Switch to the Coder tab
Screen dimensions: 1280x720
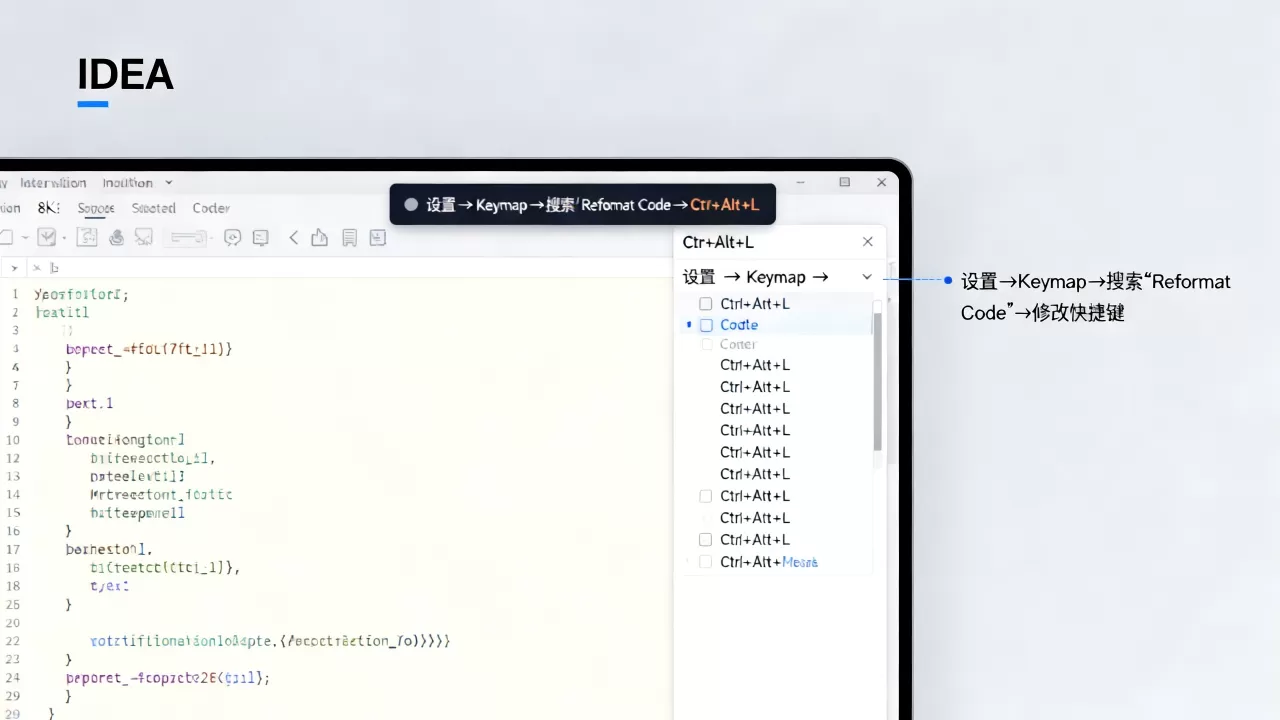(x=211, y=208)
